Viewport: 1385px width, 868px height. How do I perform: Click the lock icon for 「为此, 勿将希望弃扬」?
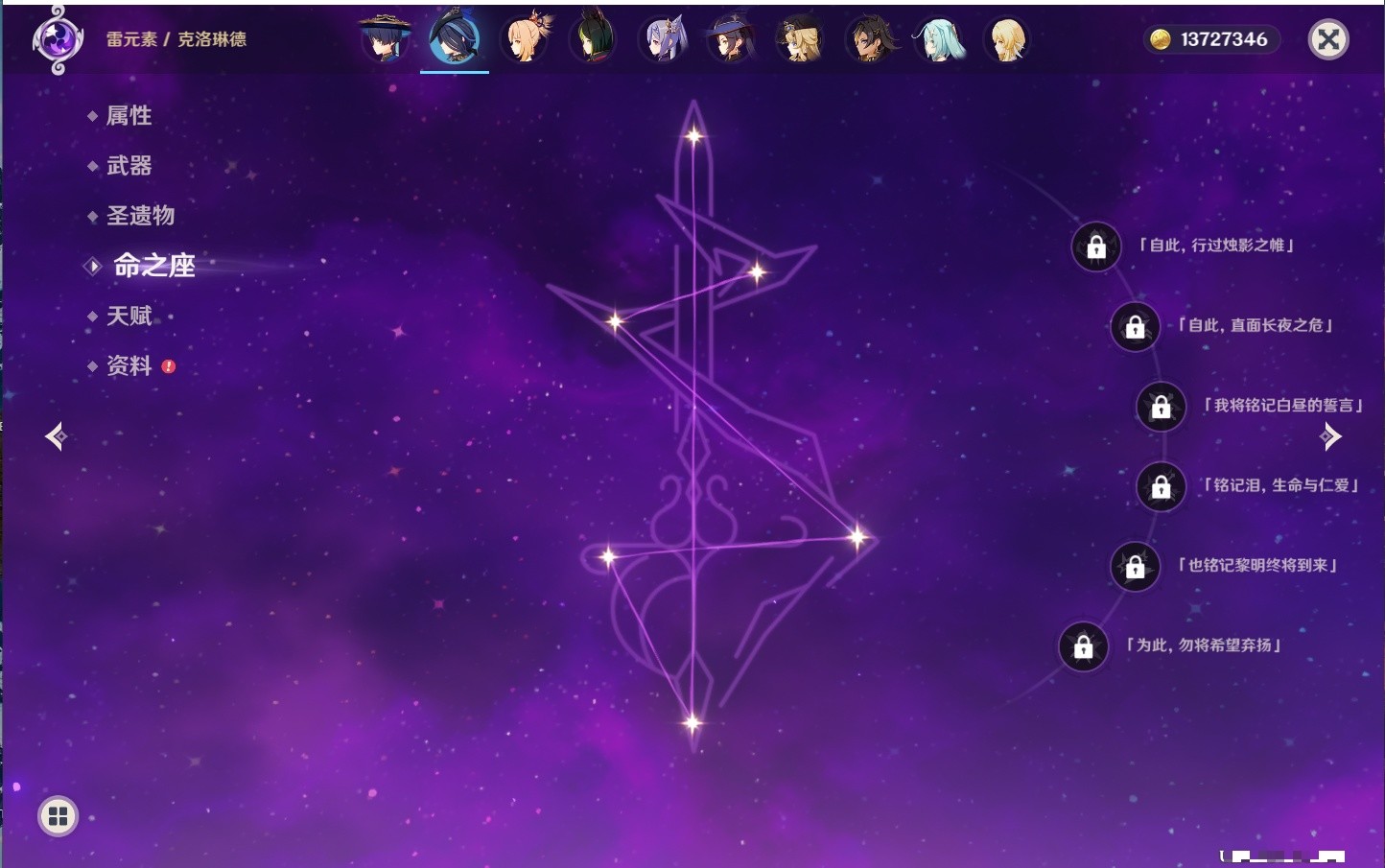[x=1083, y=647]
